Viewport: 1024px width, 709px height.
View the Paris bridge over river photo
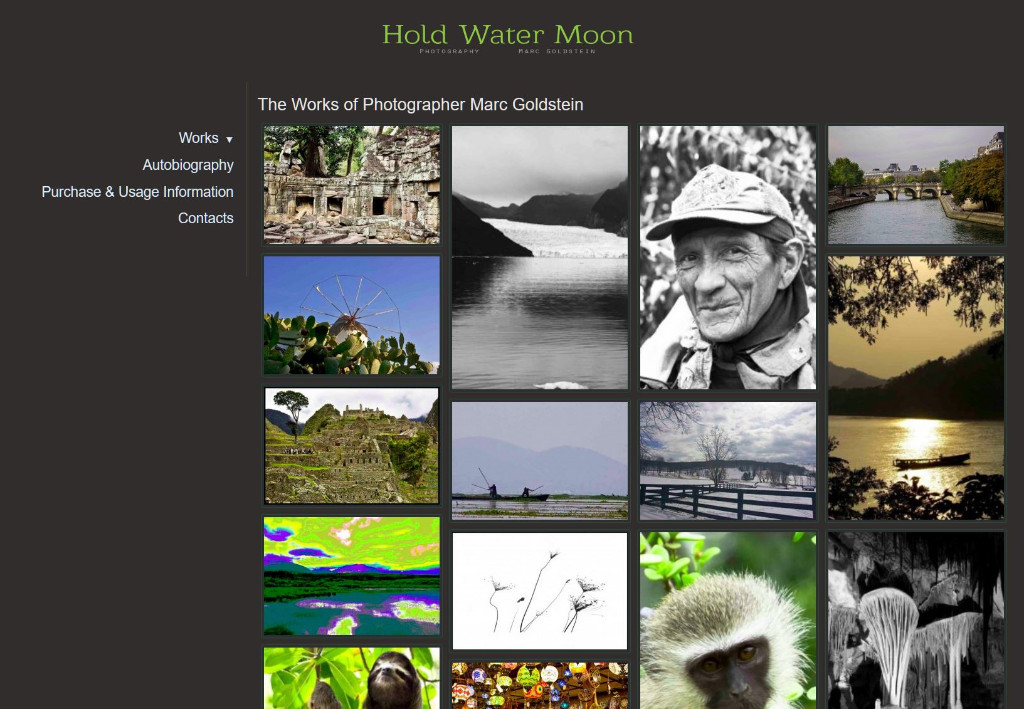coord(916,185)
